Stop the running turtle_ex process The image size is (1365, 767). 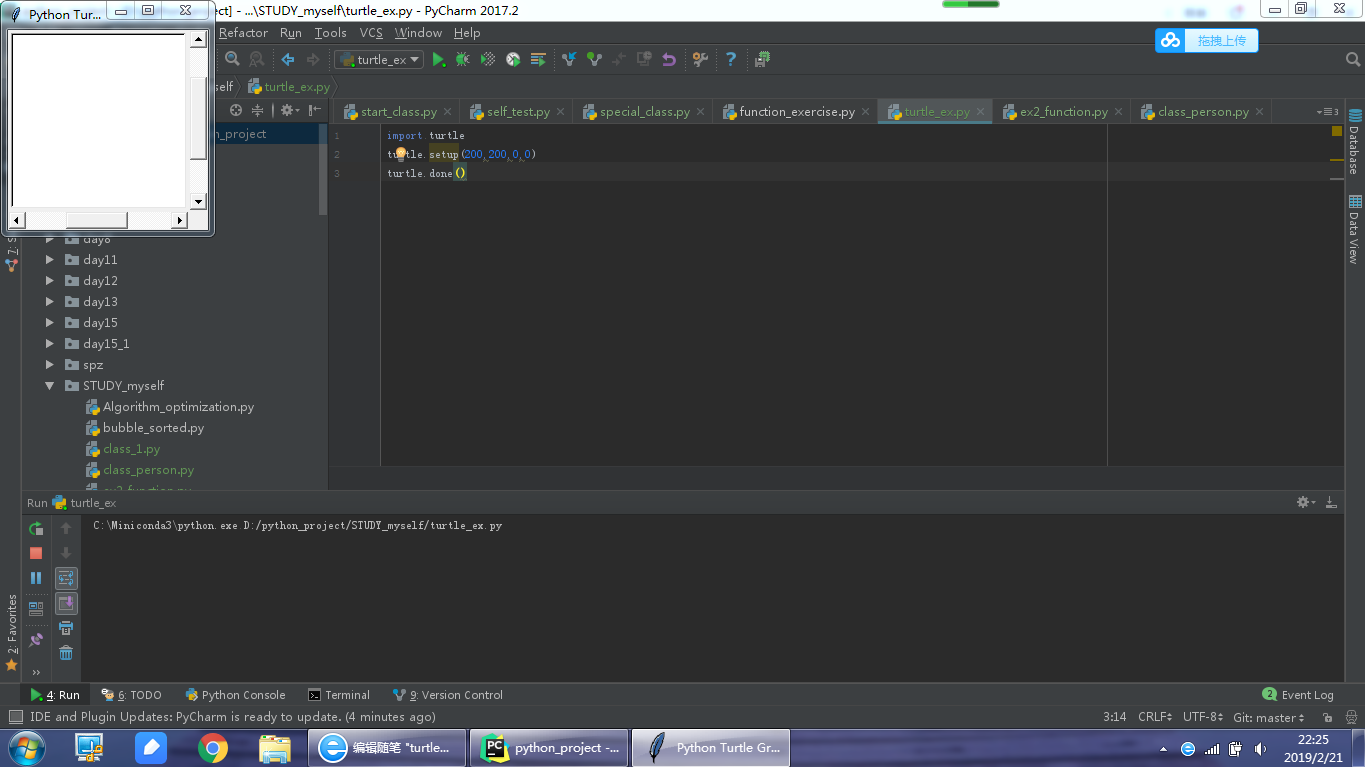coord(36,553)
